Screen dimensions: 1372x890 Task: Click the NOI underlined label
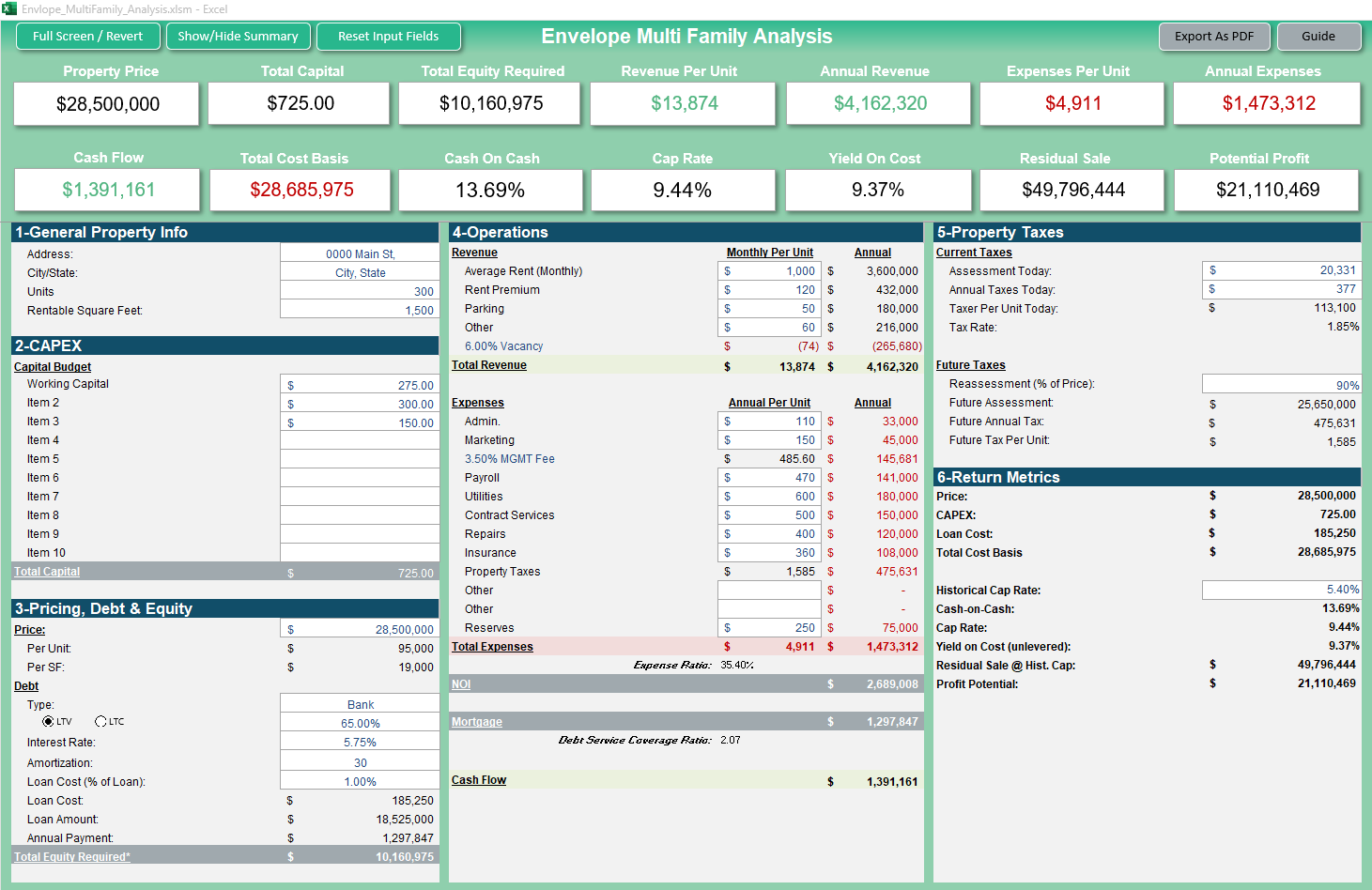tap(461, 684)
